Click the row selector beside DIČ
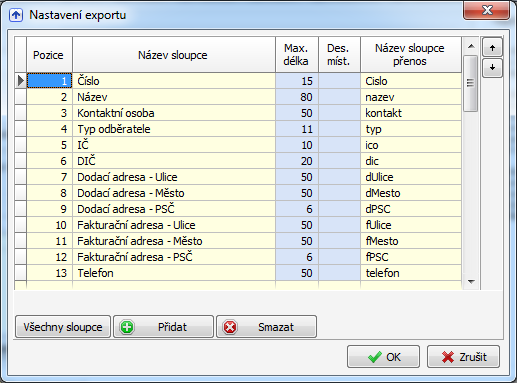517x383 pixels. (21, 161)
